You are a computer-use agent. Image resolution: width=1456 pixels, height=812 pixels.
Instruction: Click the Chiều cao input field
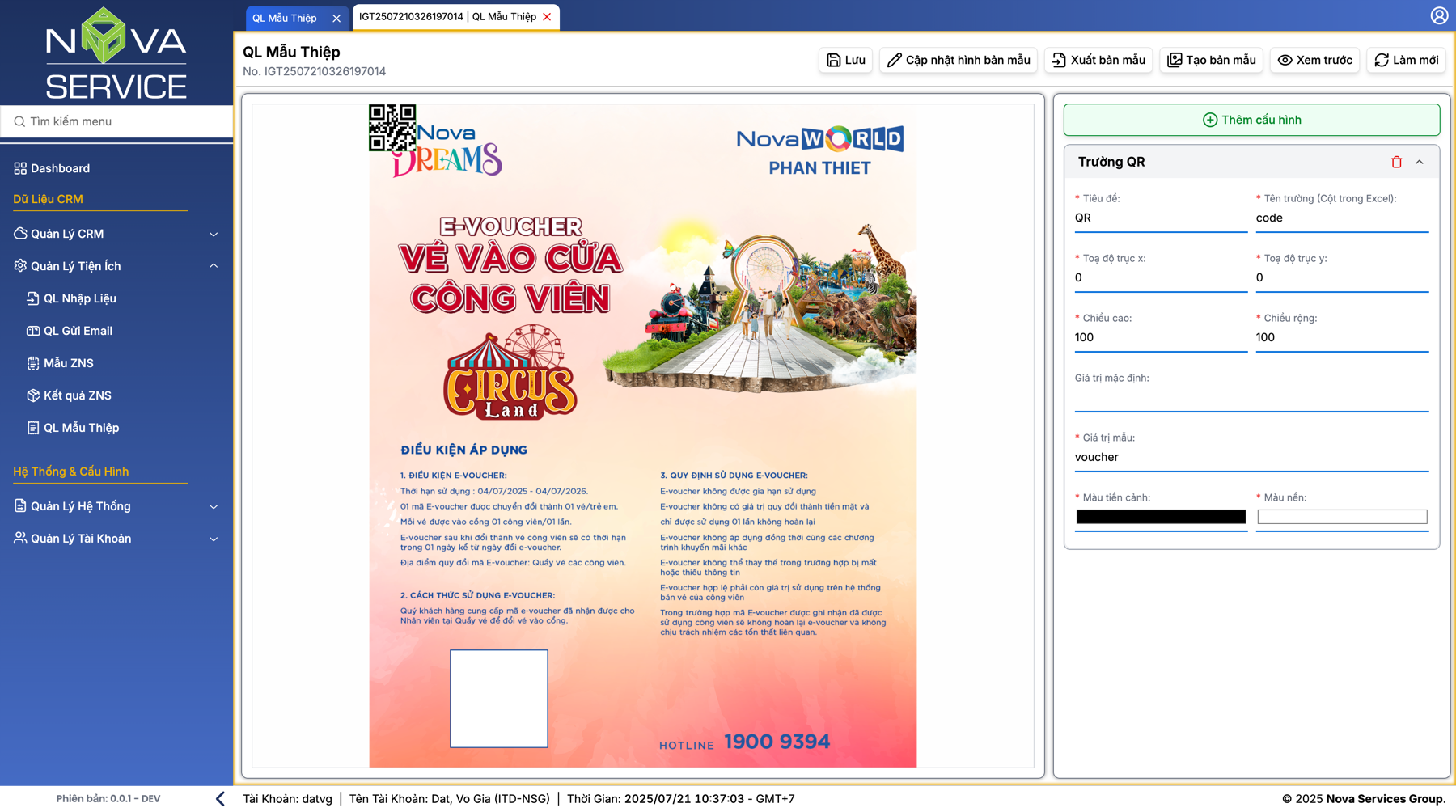point(1161,338)
